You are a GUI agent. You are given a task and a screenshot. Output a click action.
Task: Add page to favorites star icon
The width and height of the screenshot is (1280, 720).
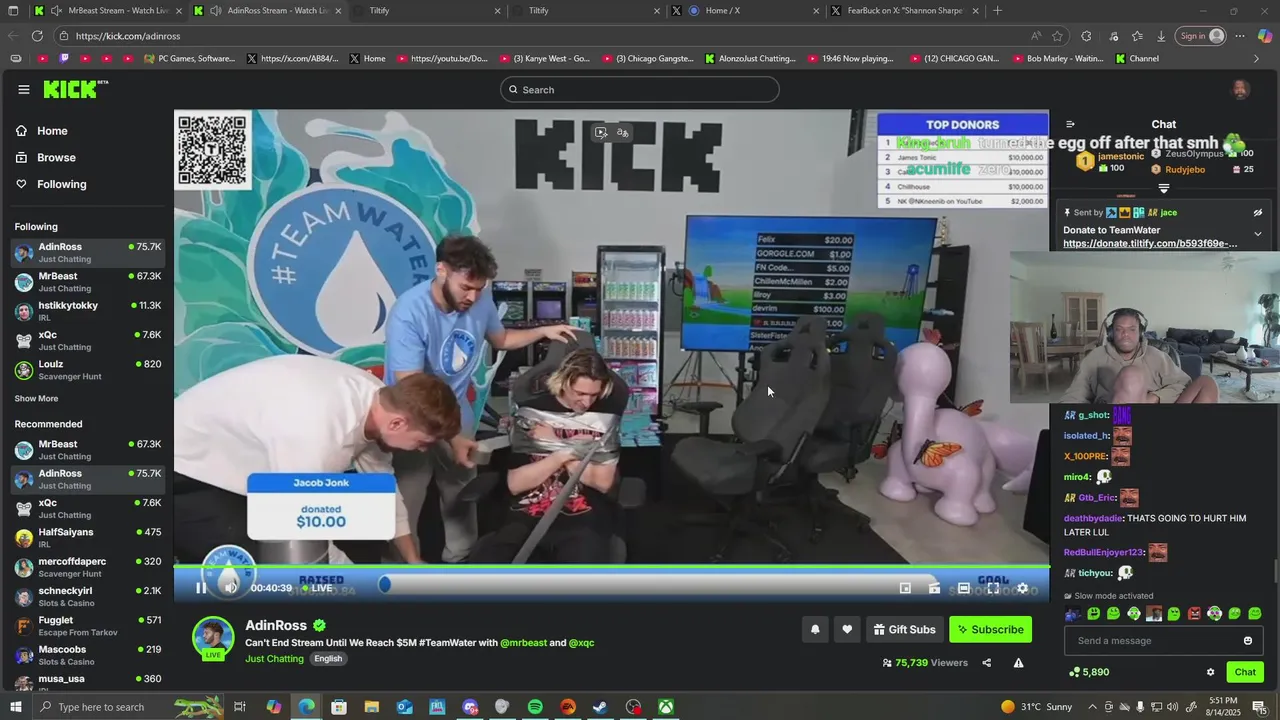1058,36
